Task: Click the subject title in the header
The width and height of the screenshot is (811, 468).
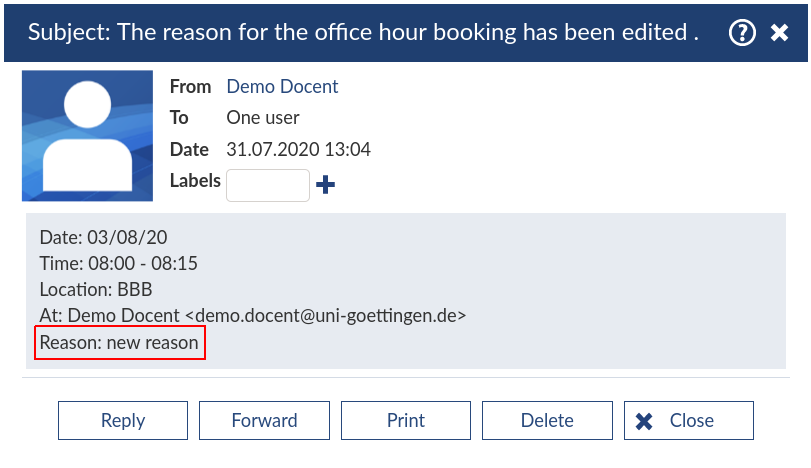Action: pos(363,32)
